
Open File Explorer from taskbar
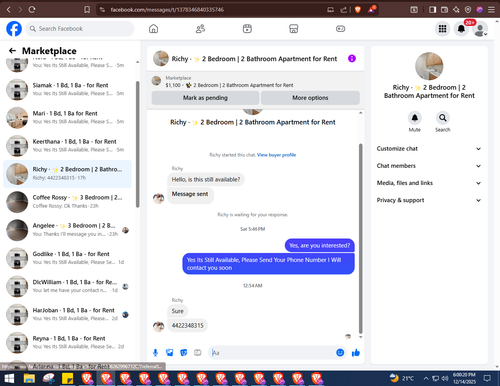pyautogui.click(x=29, y=378)
